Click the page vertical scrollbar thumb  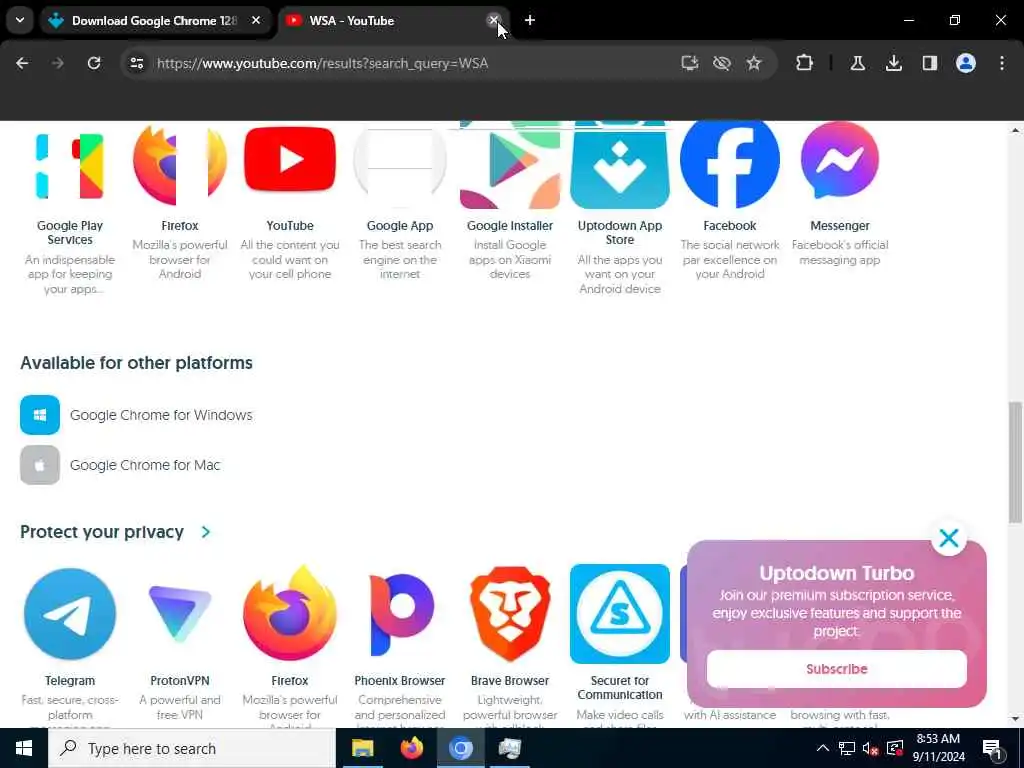(x=1015, y=462)
